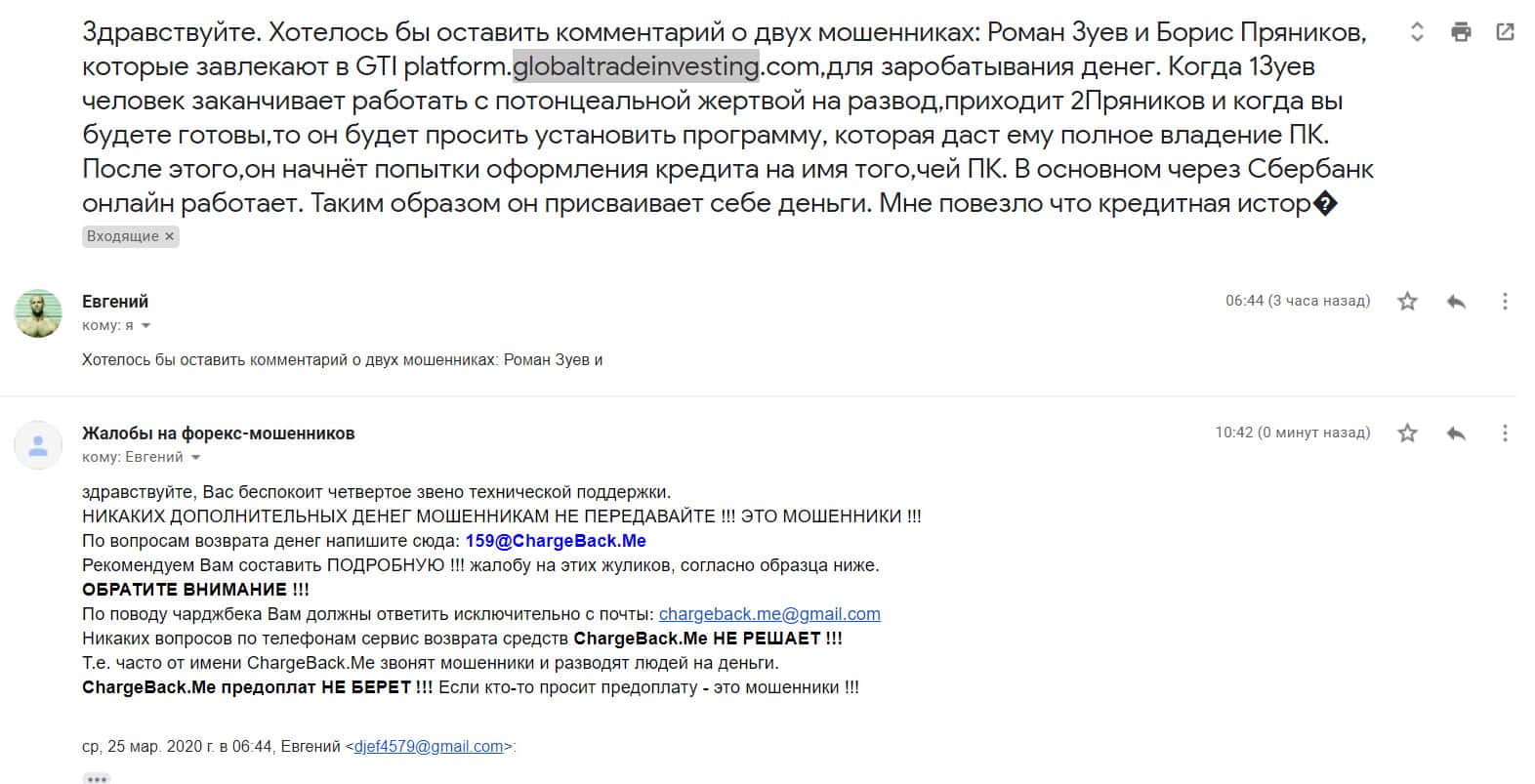Open more options for Евгений's message

click(x=1505, y=301)
